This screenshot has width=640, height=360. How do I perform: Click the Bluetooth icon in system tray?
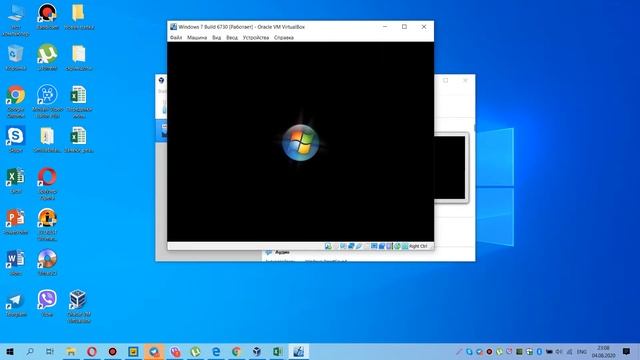coord(539,351)
